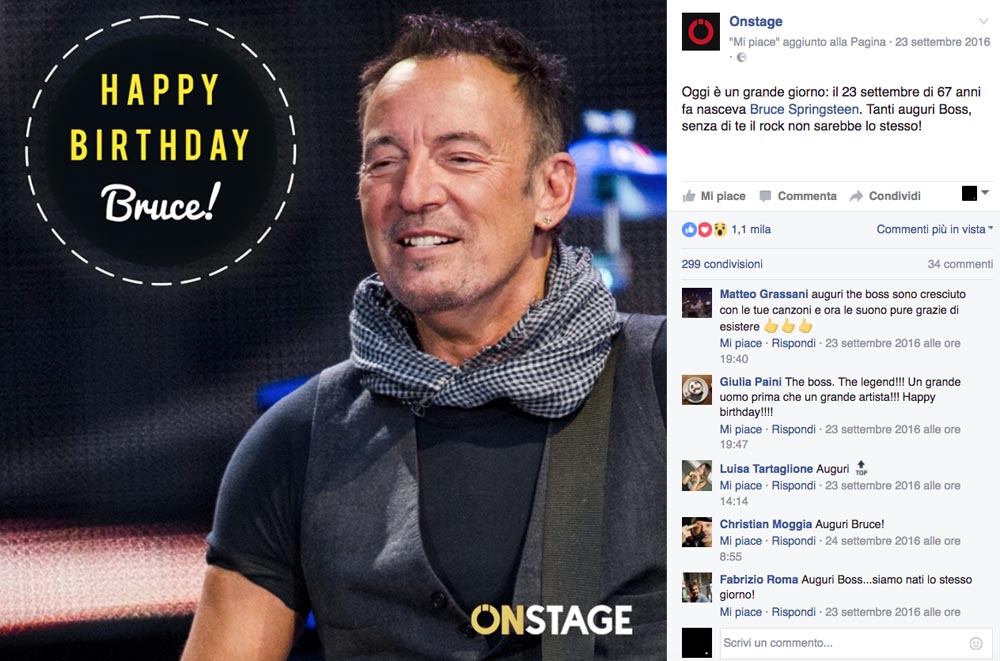The width and height of the screenshot is (1000, 661).
Task: Click the Commenta speech bubble icon
Action: pos(765,196)
